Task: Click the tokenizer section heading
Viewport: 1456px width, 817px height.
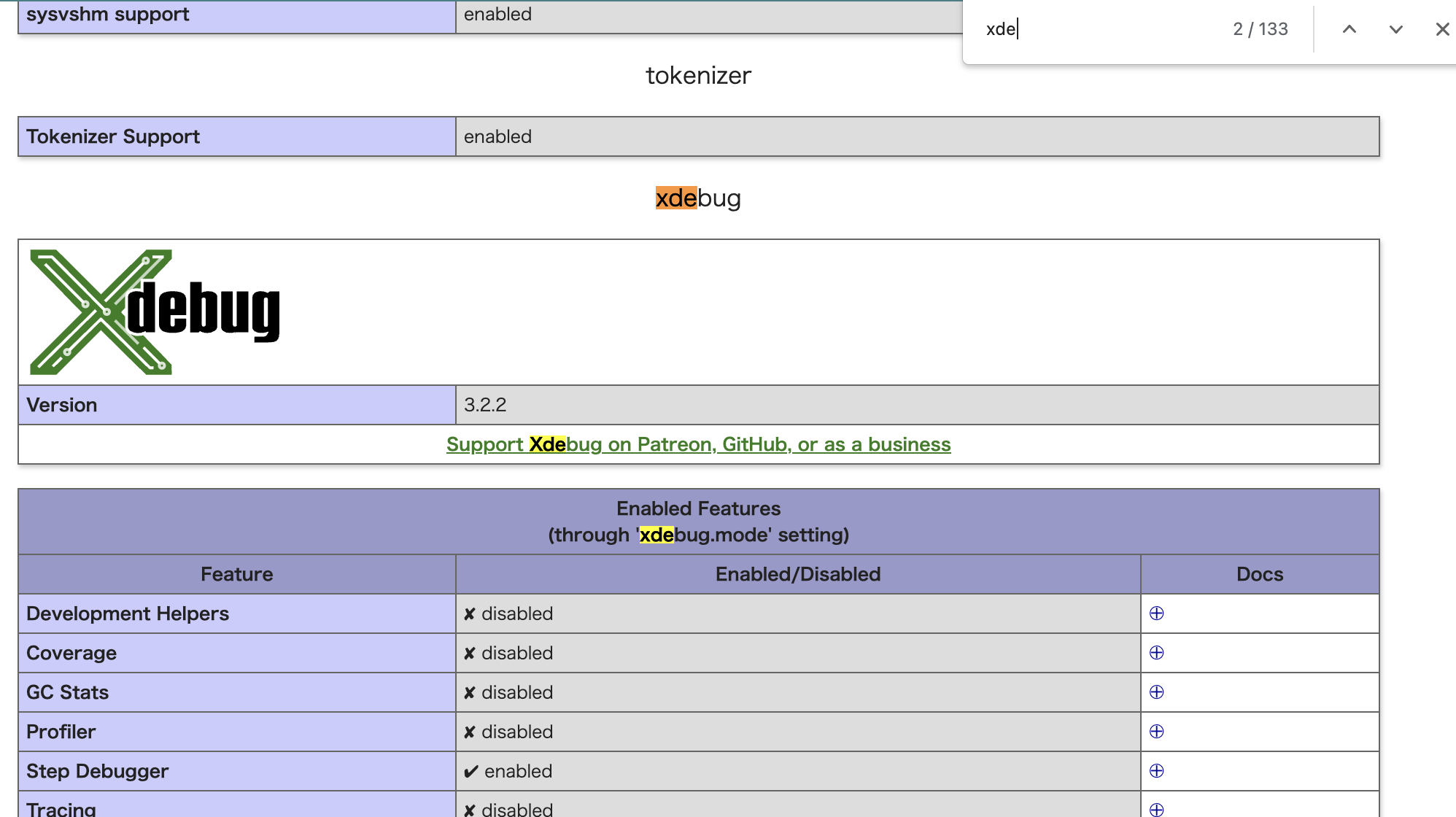Action: (x=698, y=76)
